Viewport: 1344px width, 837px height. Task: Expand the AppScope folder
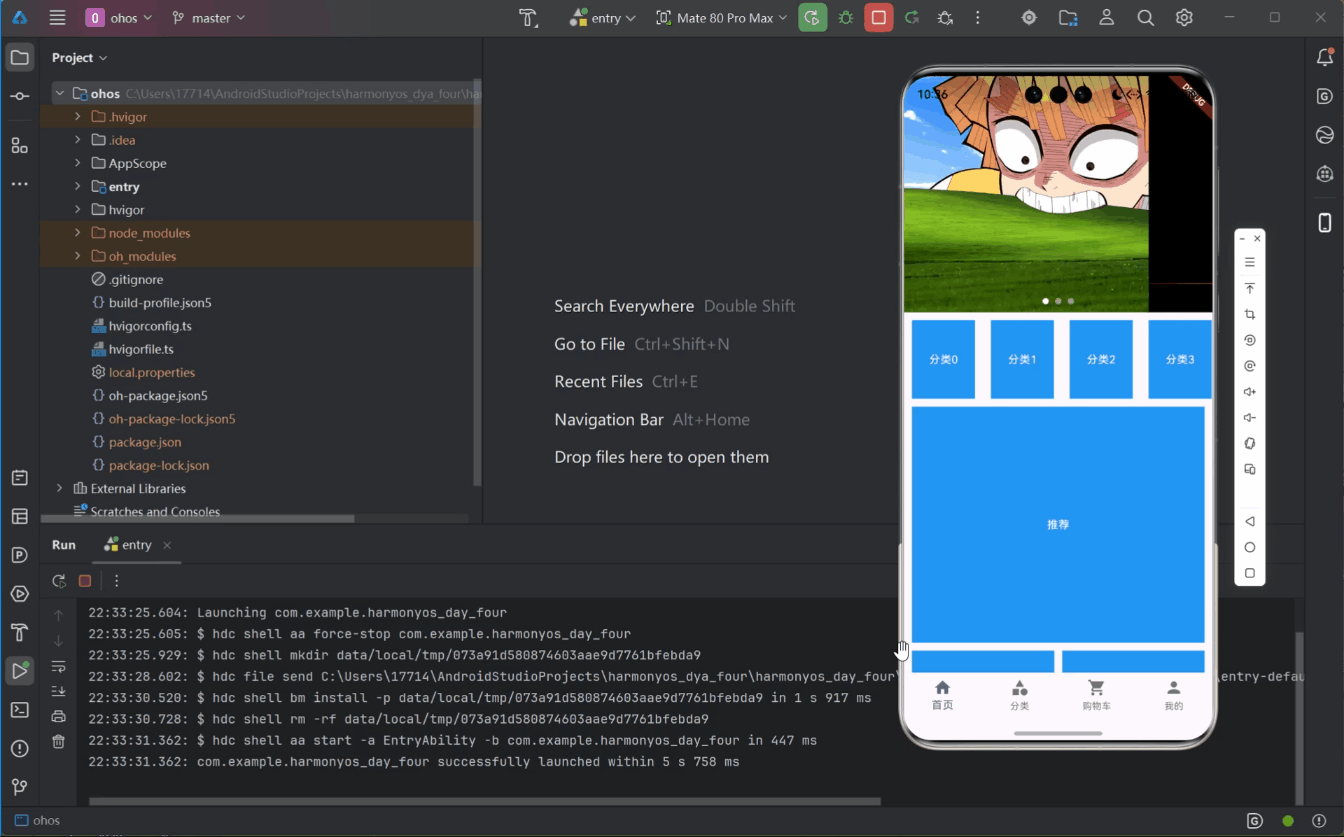click(78, 163)
